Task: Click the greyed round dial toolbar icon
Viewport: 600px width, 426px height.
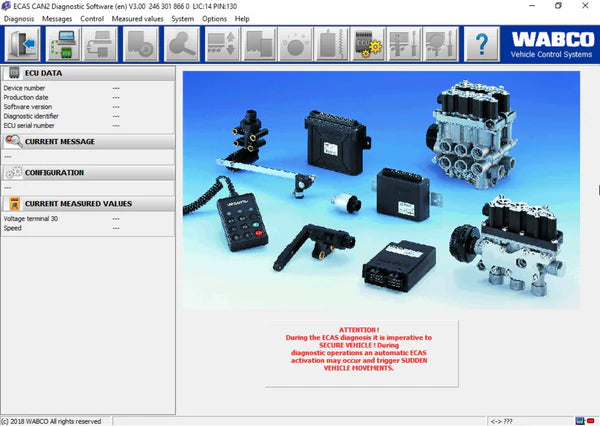Action: coord(295,44)
